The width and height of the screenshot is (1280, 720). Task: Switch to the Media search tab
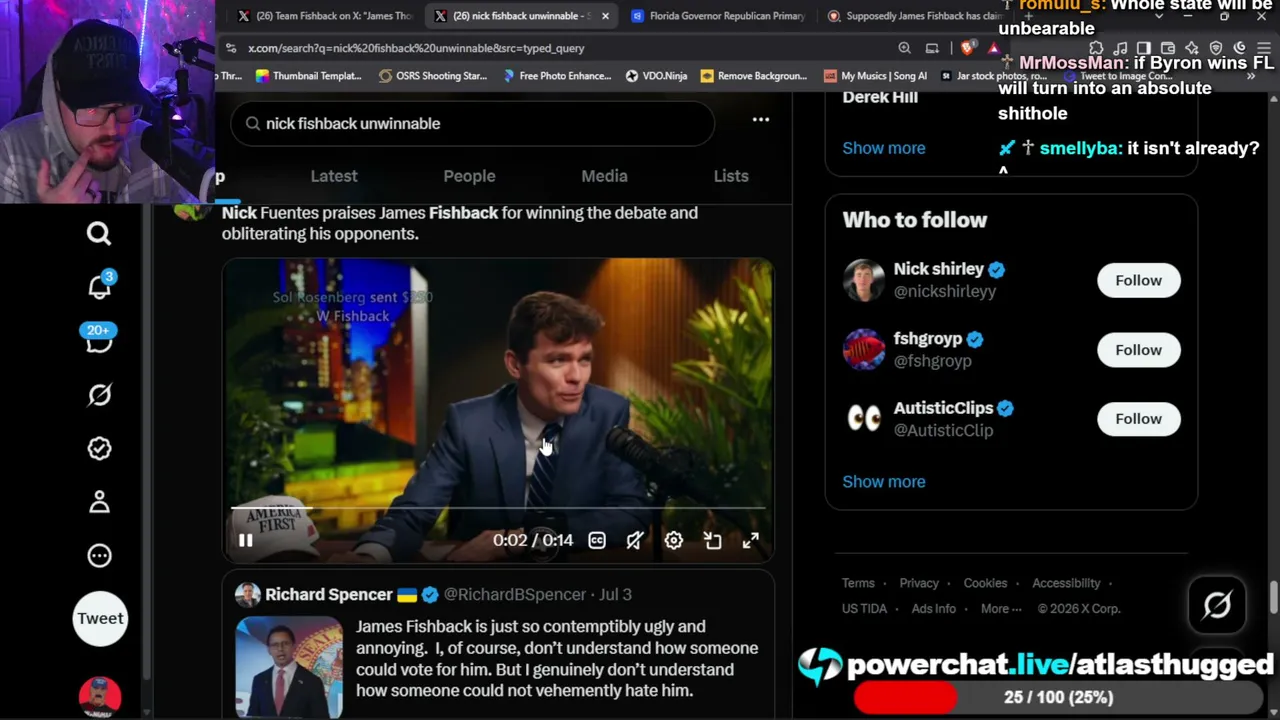tap(604, 176)
